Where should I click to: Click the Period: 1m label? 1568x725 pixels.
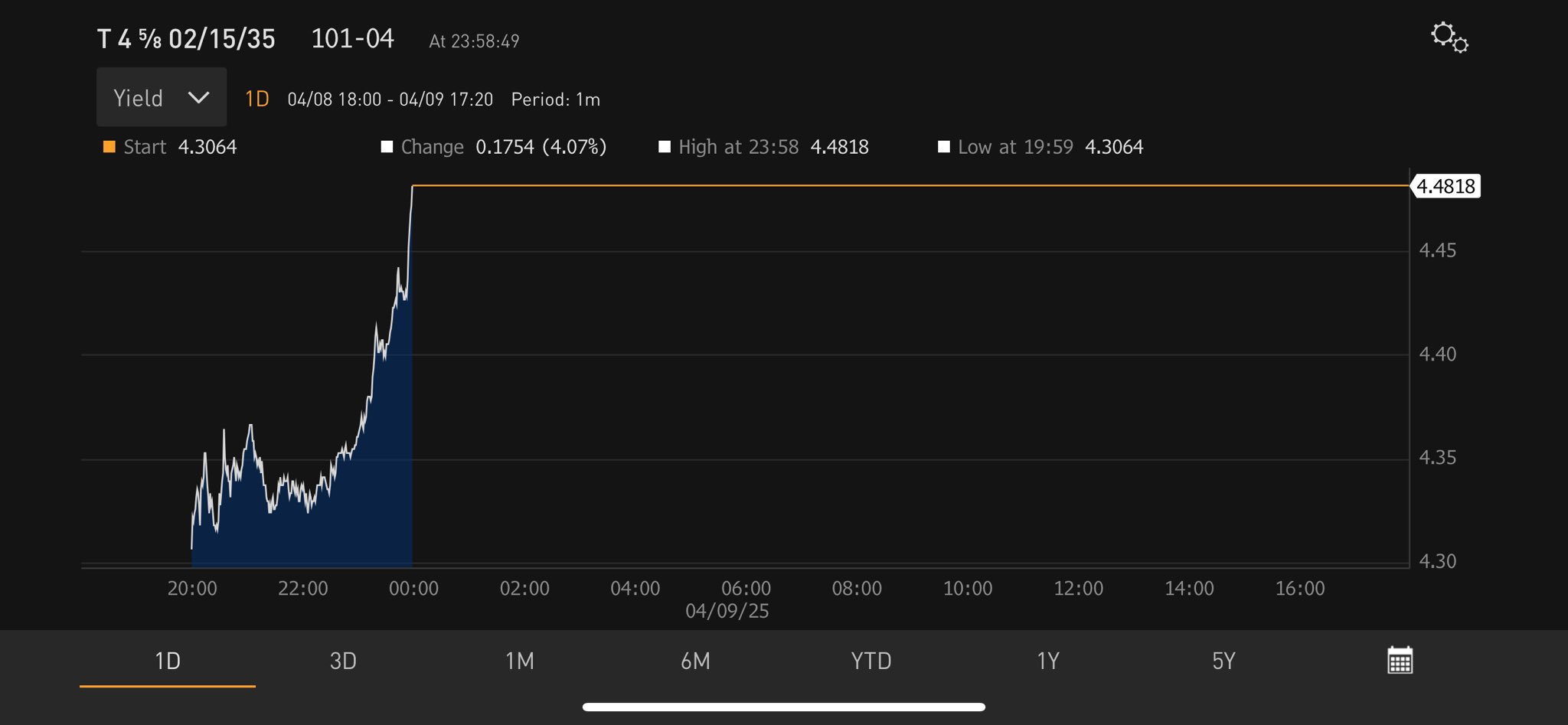(x=556, y=100)
